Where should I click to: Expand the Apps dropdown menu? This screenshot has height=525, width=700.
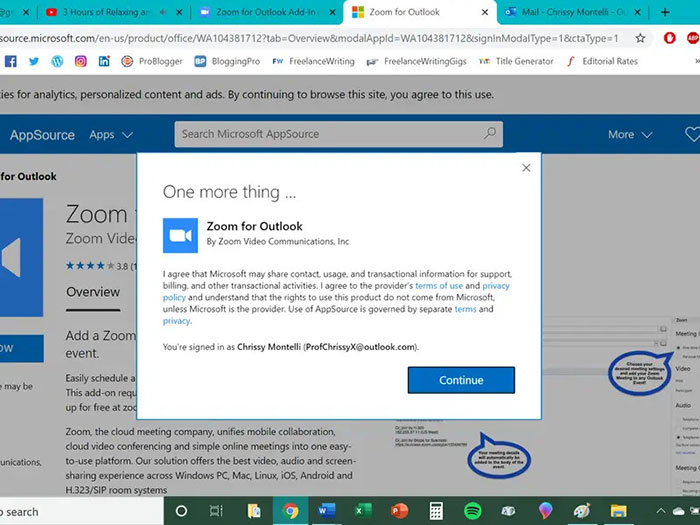[111, 135]
